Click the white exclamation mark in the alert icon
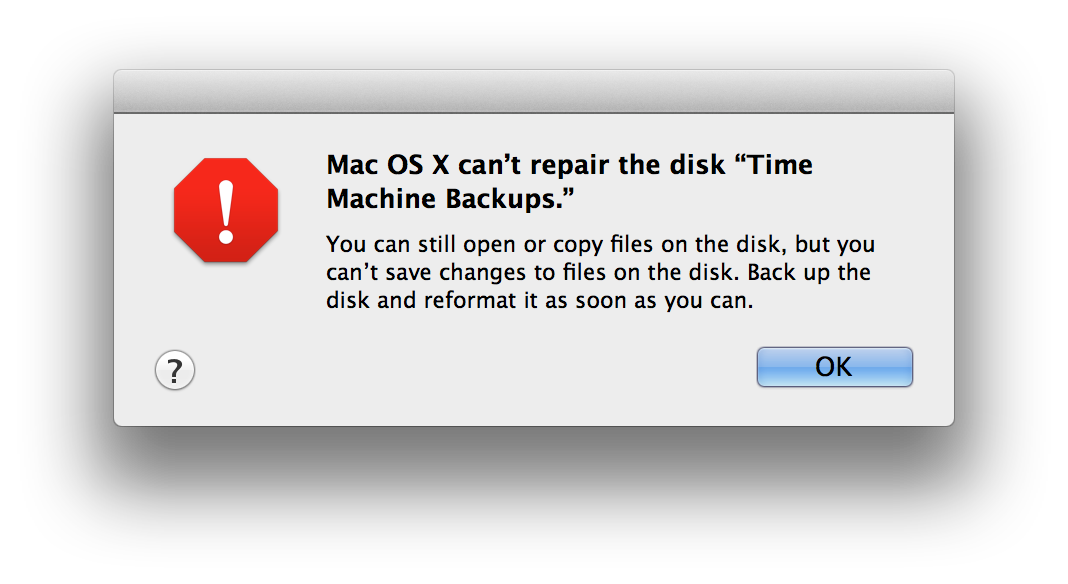1068x584 pixels. pos(226,212)
